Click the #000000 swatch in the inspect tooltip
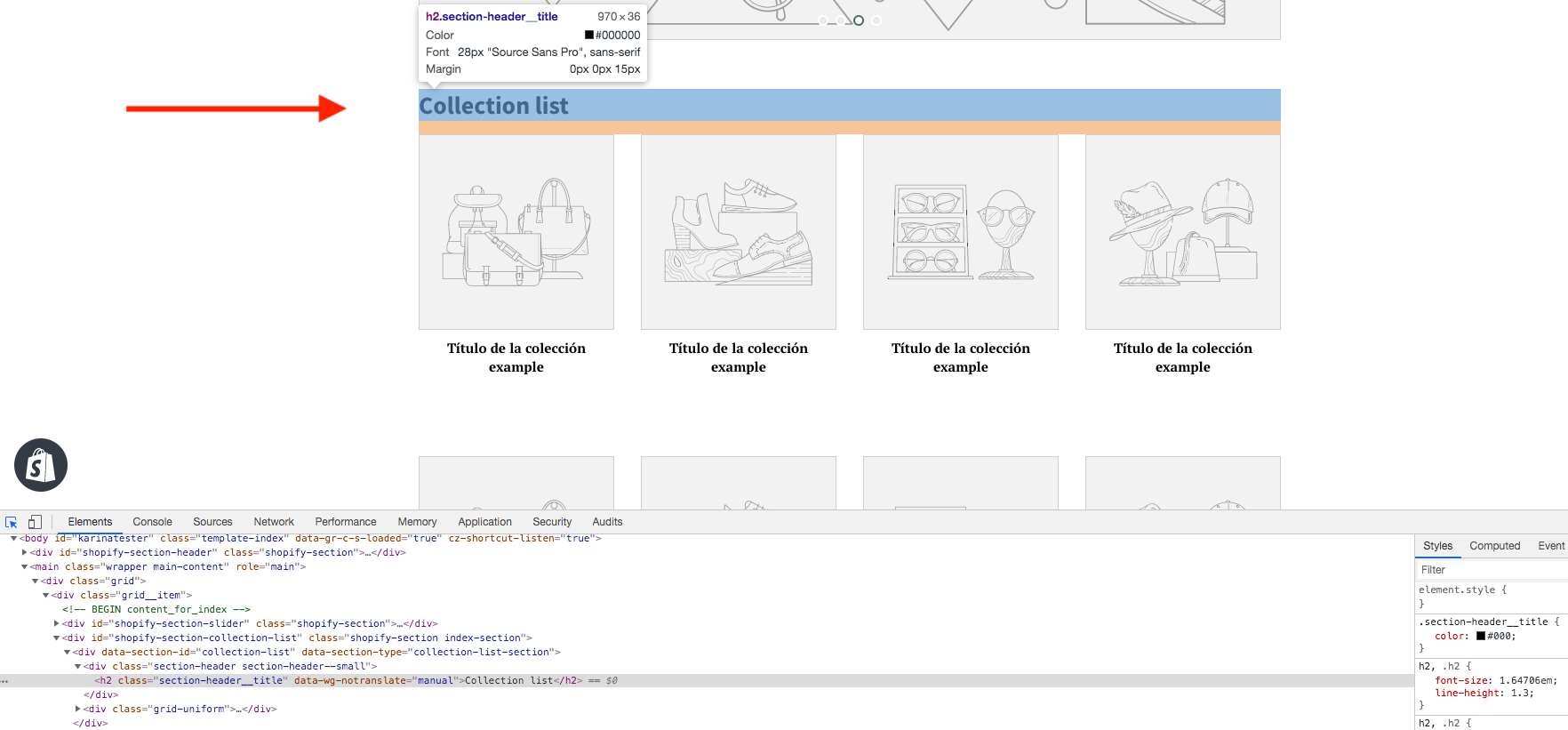 pyautogui.click(x=589, y=36)
